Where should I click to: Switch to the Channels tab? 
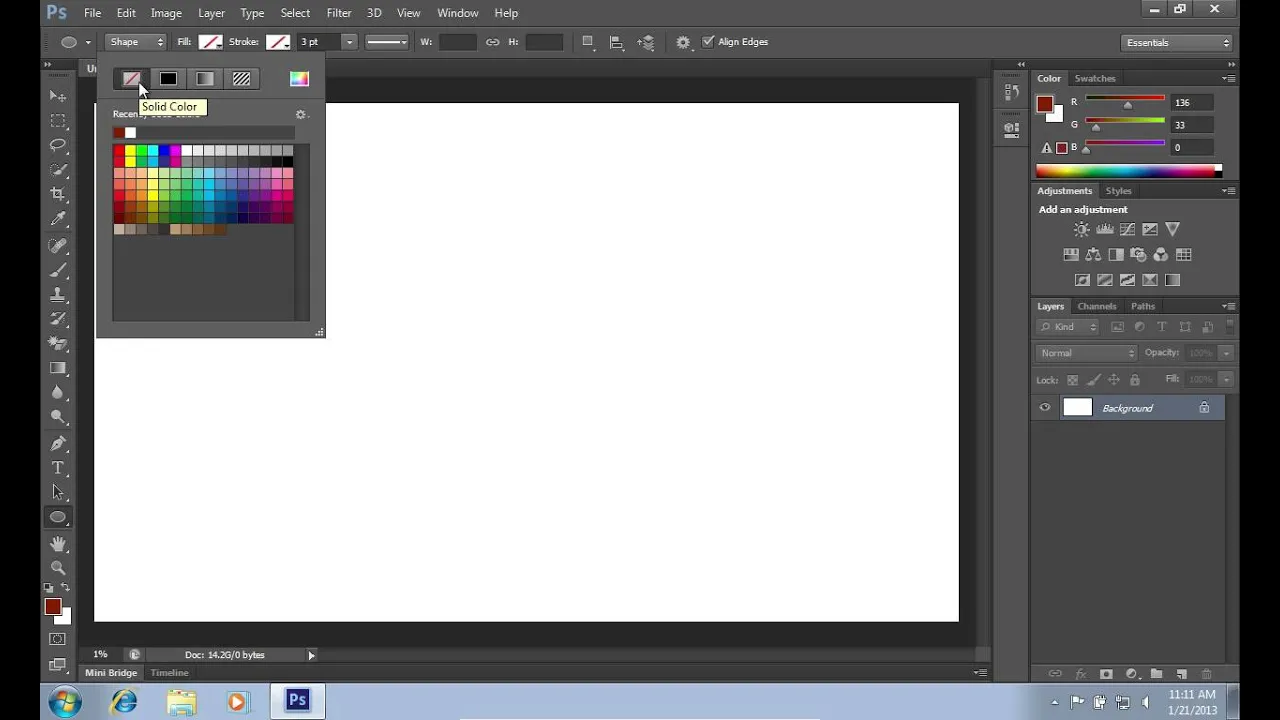1097,306
